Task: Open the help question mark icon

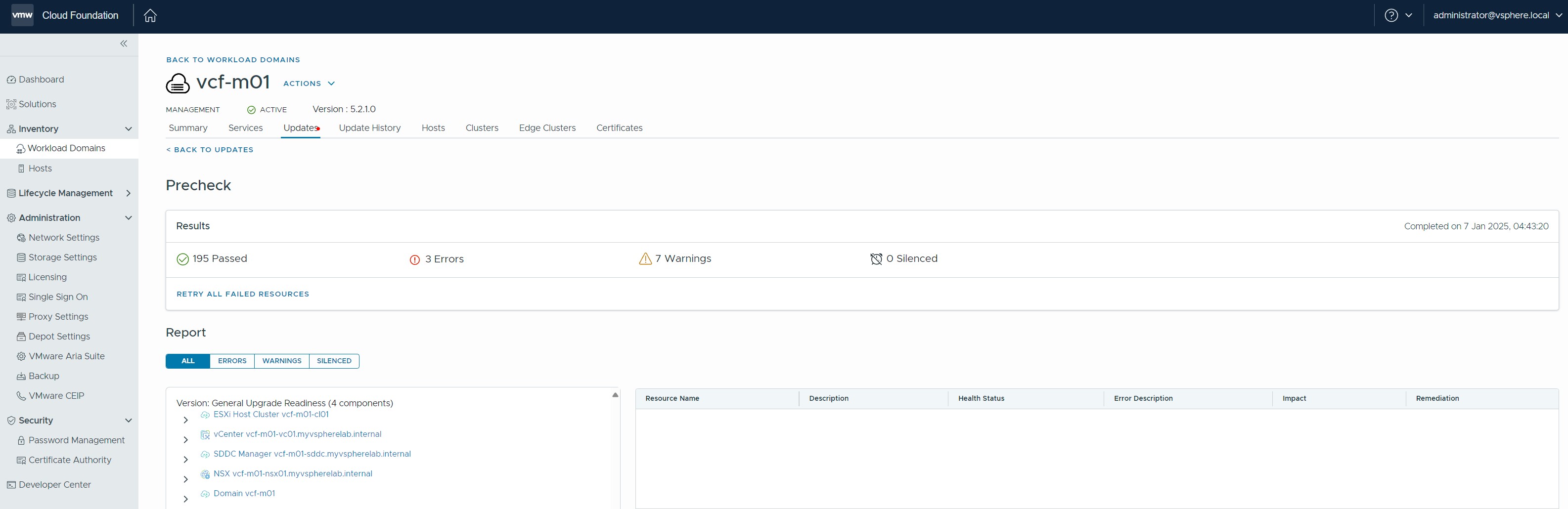Action: [x=1391, y=16]
